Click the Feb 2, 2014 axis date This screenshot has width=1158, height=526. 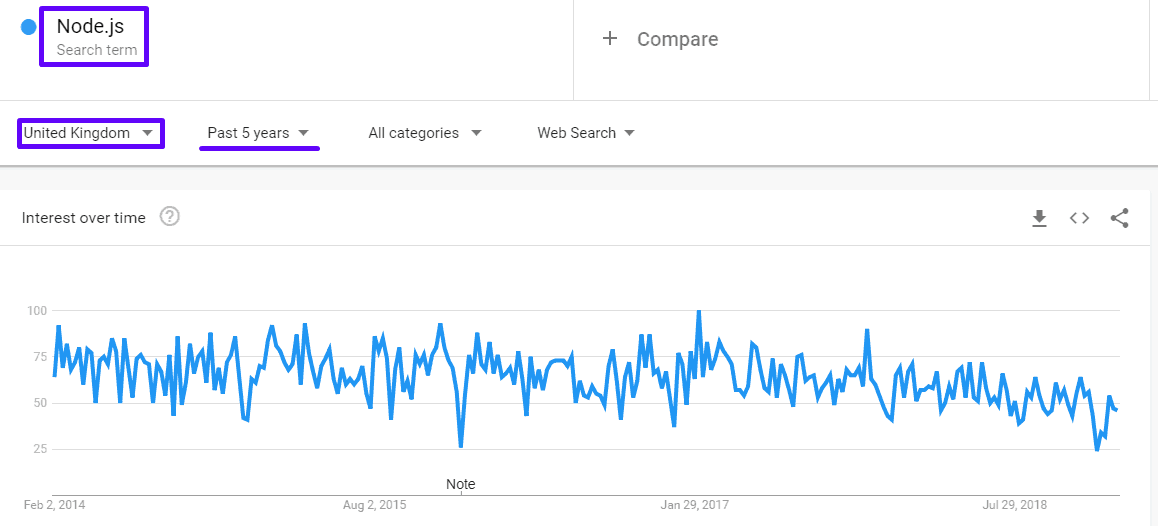tap(55, 505)
